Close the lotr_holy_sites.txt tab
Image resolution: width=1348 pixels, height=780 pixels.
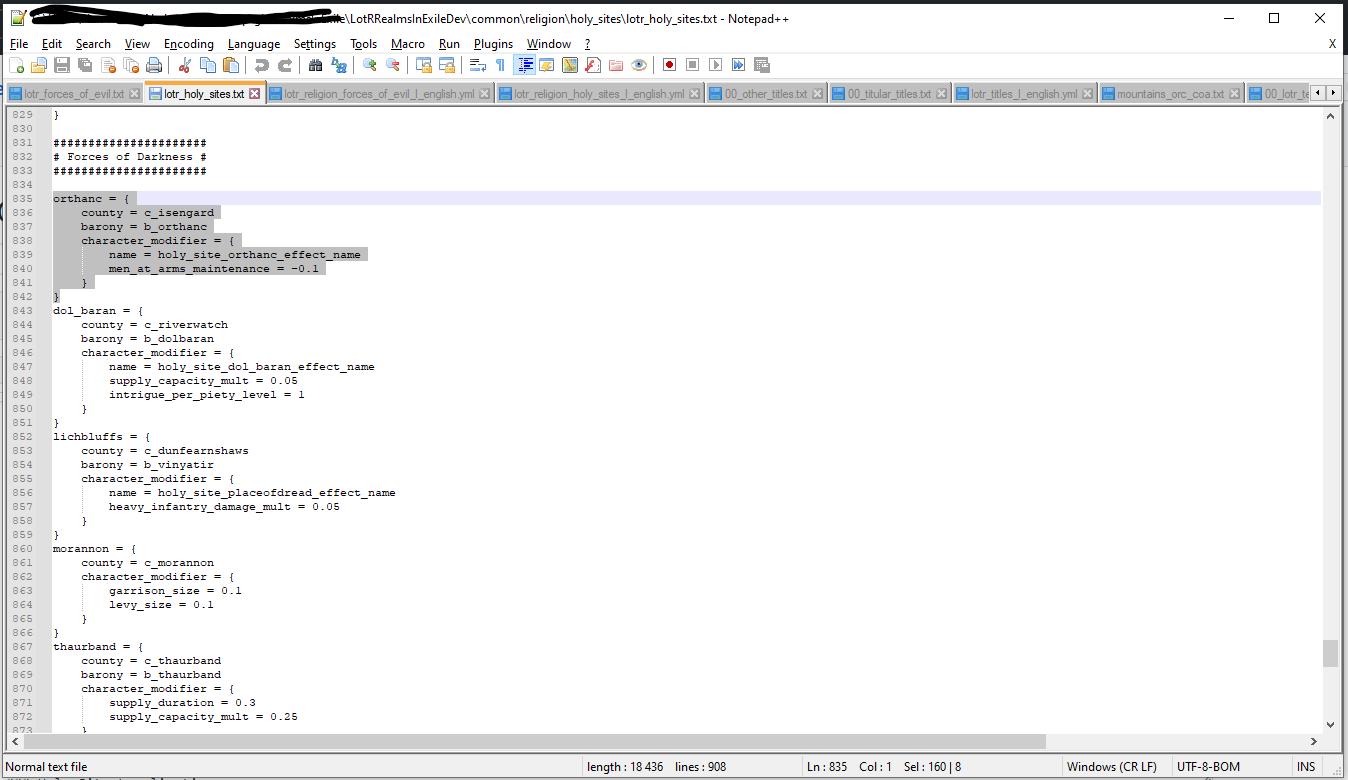coord(254,94)
